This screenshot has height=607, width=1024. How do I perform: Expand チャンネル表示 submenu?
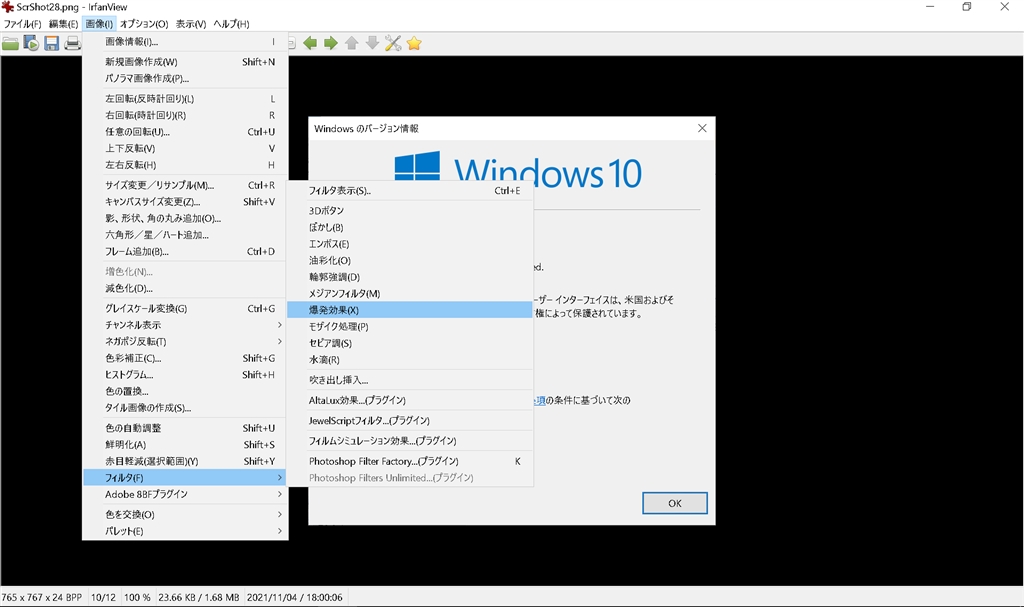185,325
